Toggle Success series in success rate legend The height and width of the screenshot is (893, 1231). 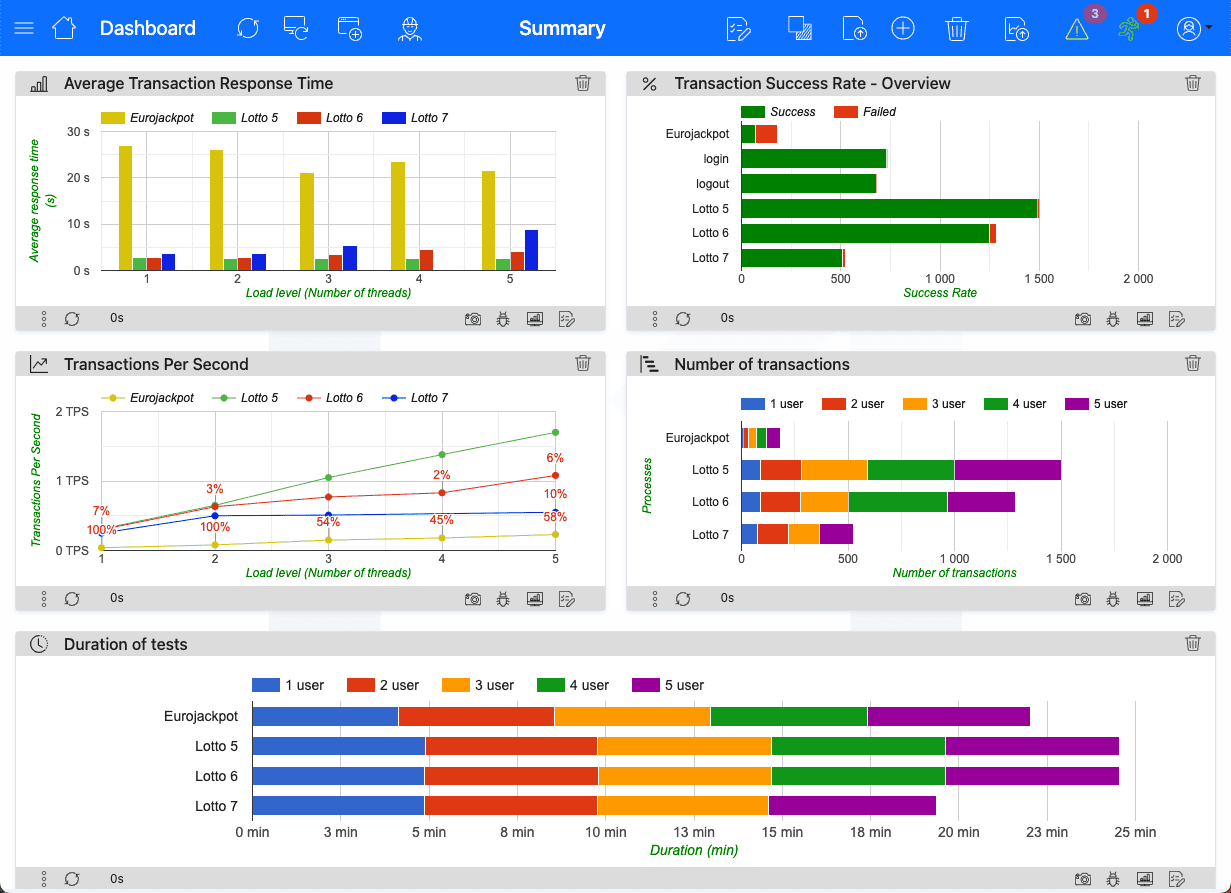778,112
